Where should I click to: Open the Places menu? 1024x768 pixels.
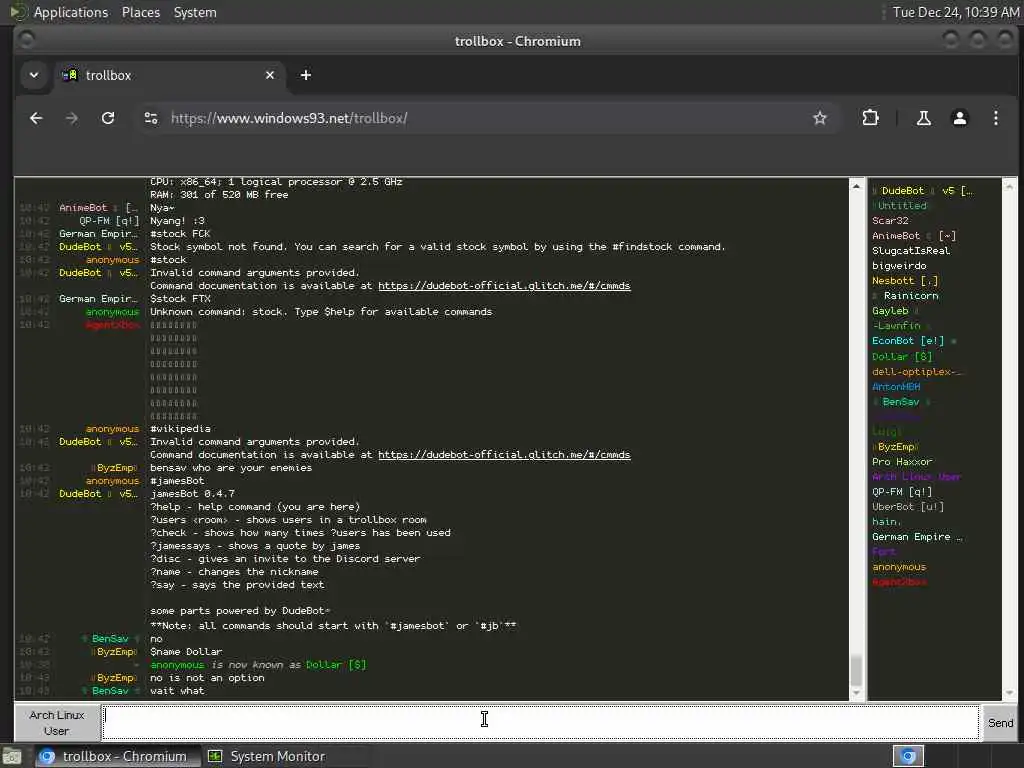[x=141, y=12]
